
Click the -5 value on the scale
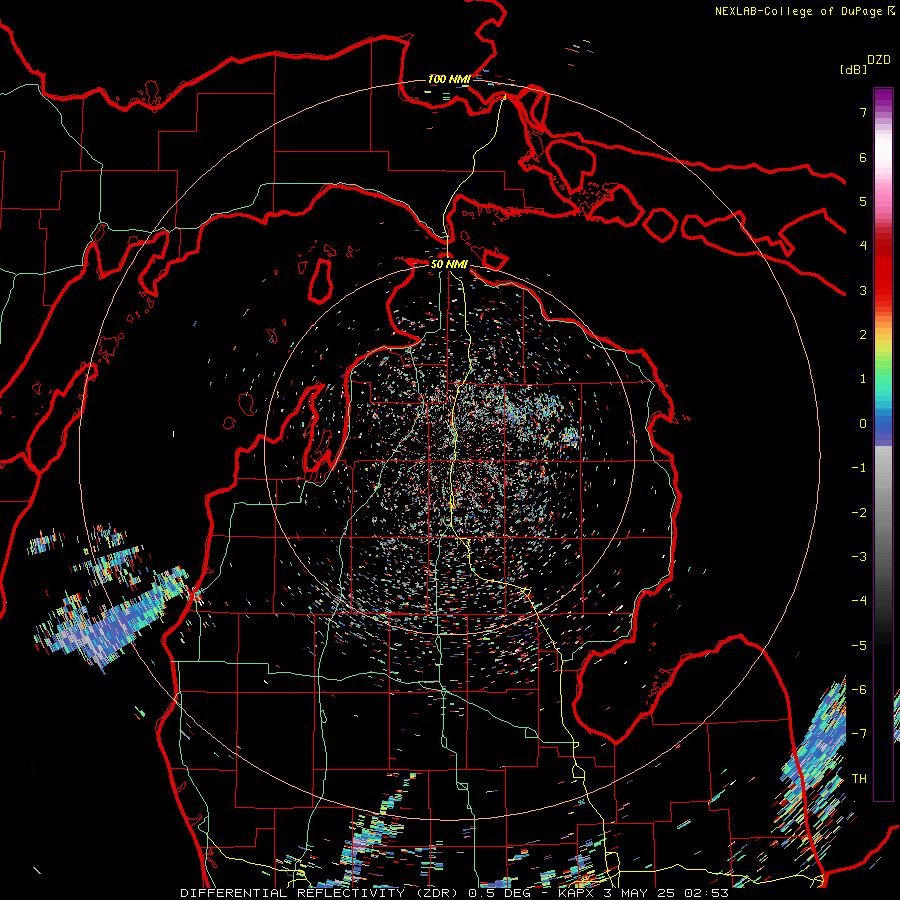[x=859, y=646]
